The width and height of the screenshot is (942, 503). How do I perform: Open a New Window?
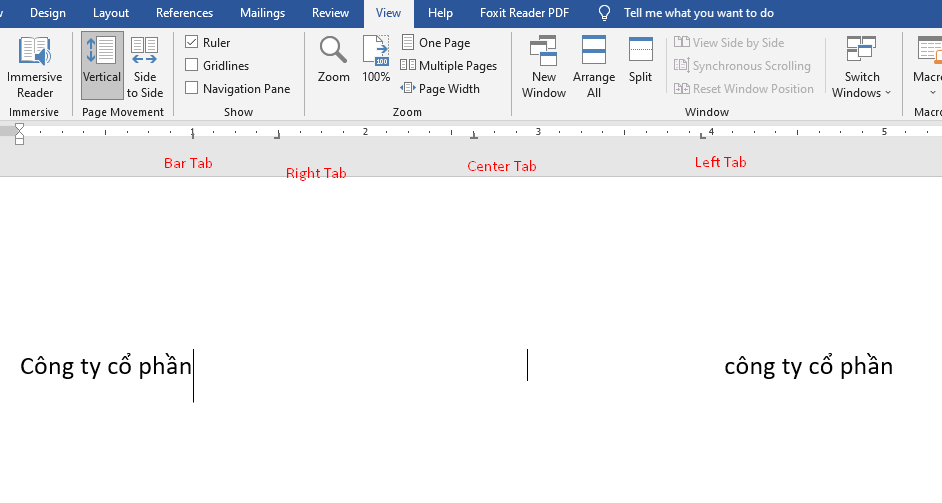(544, 67)
